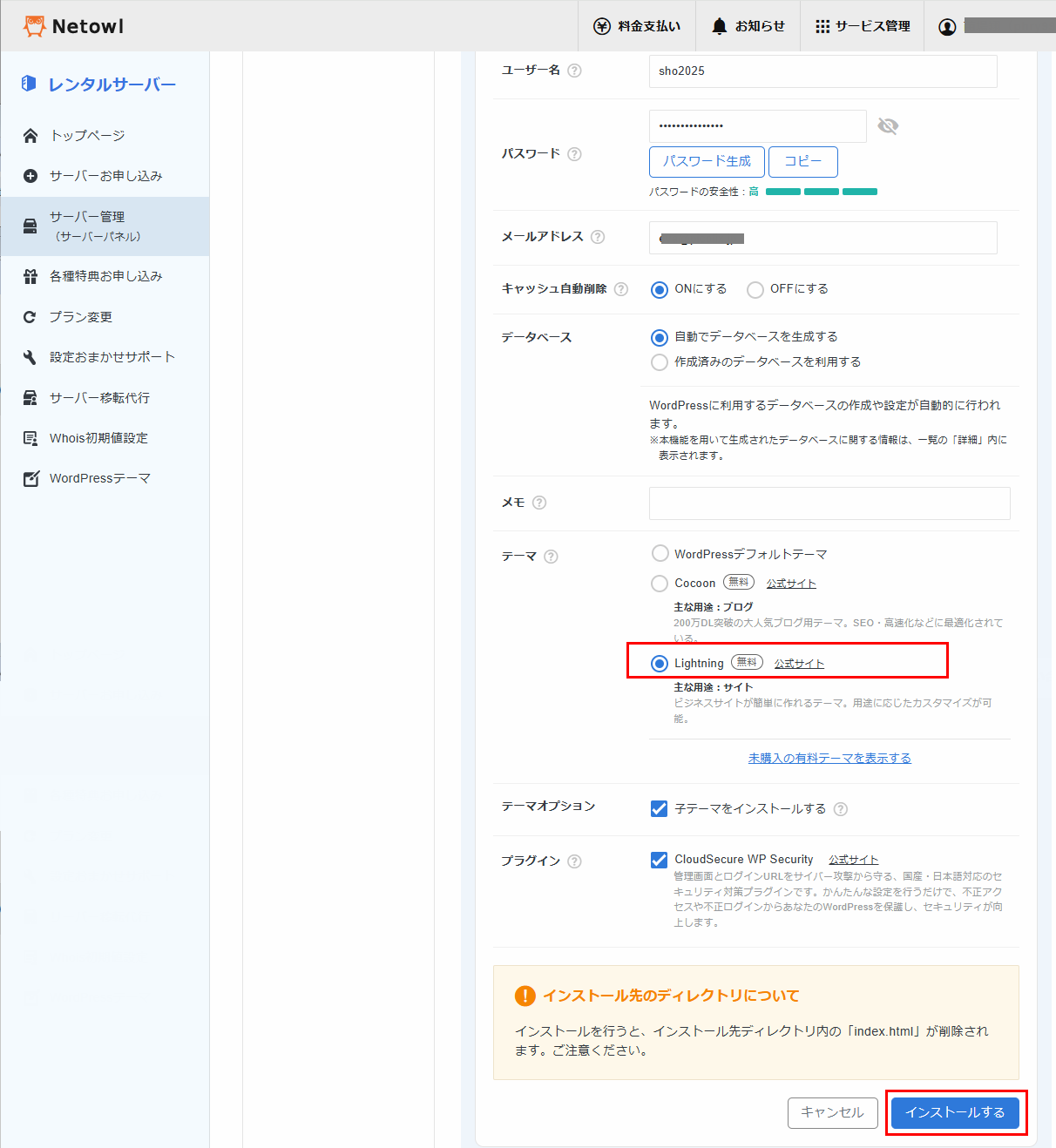This screenshot has width=1056, height=1148.
Task: Open CloudSecure 公式サイト link
Action: (x=853, y=860)
